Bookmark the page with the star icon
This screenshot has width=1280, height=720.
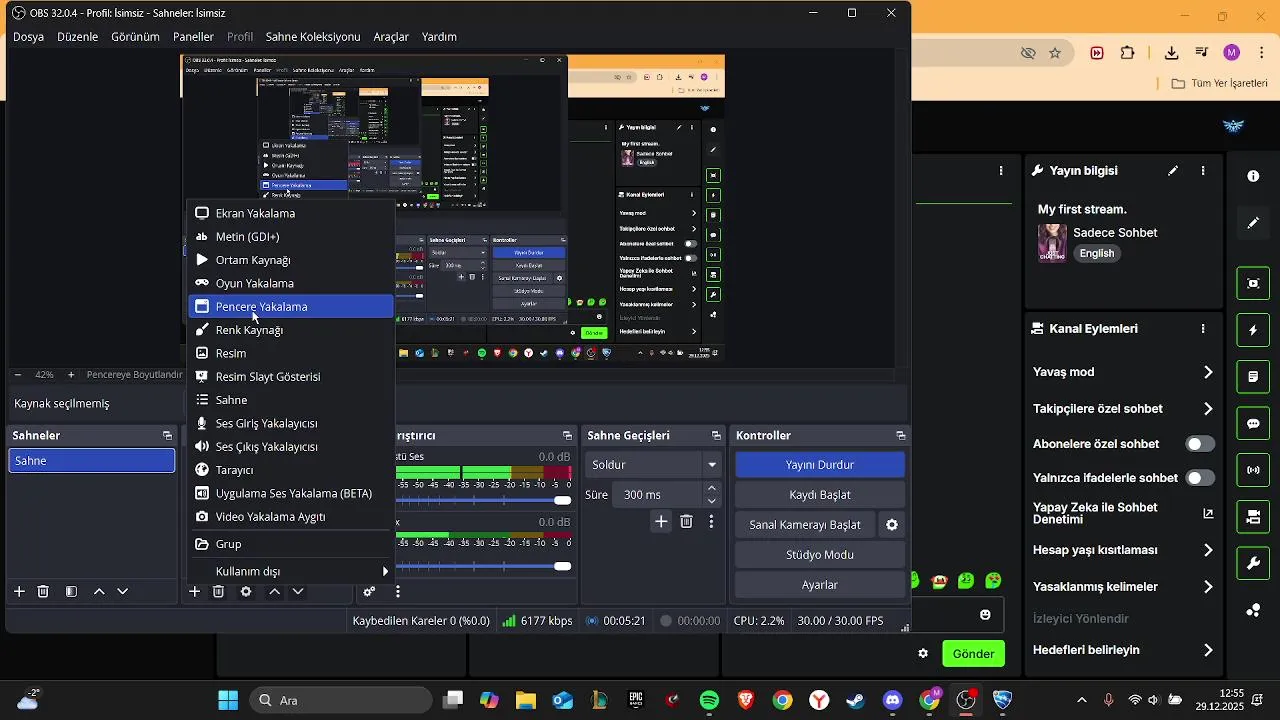point(1055,53)
